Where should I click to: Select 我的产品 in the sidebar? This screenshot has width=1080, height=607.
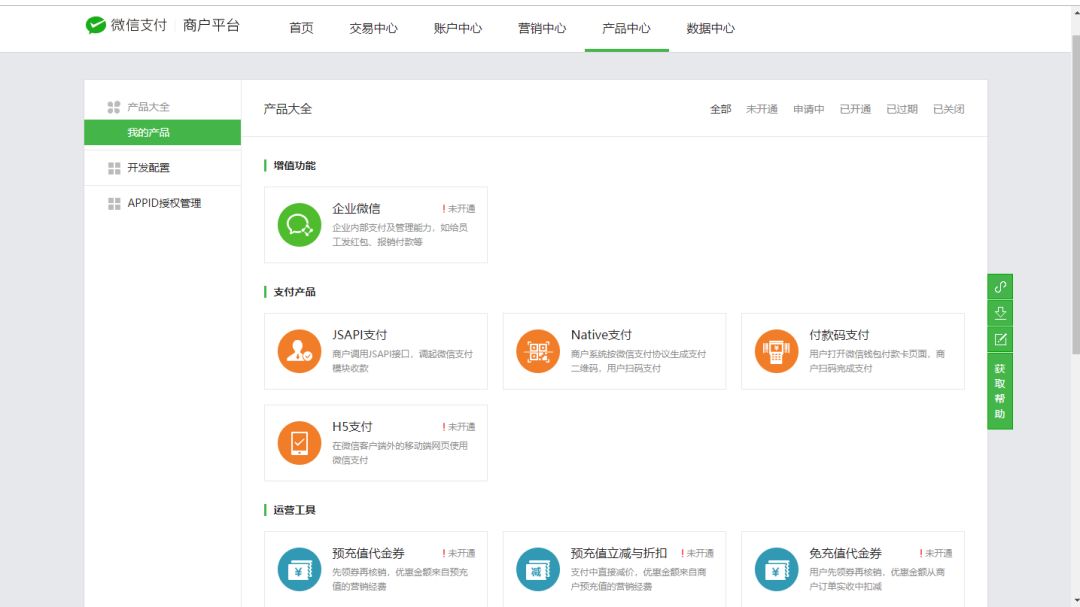point(163,132)
